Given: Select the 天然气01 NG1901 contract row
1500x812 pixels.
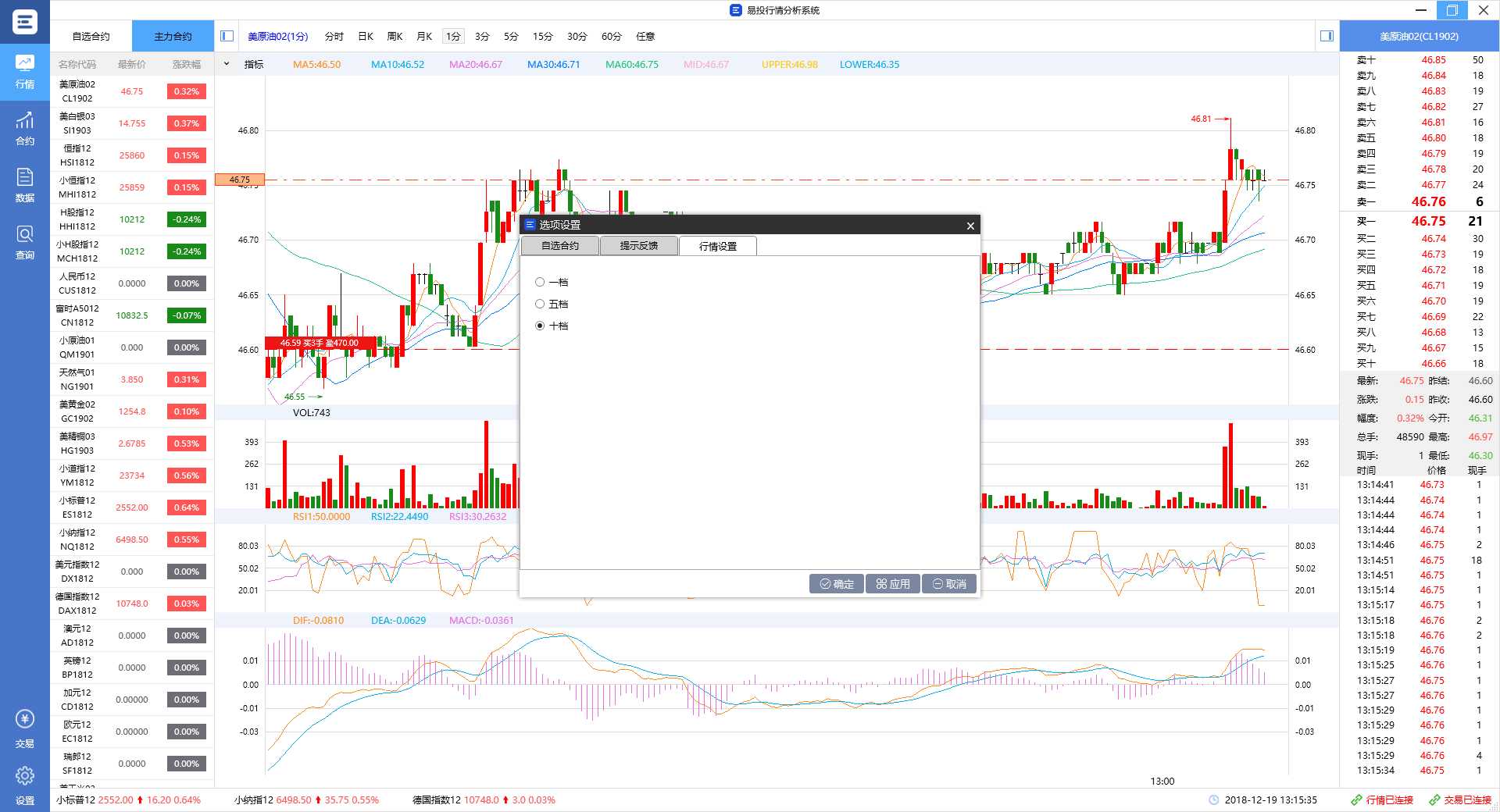Looking at the screenshot, I should click(132, 379).
